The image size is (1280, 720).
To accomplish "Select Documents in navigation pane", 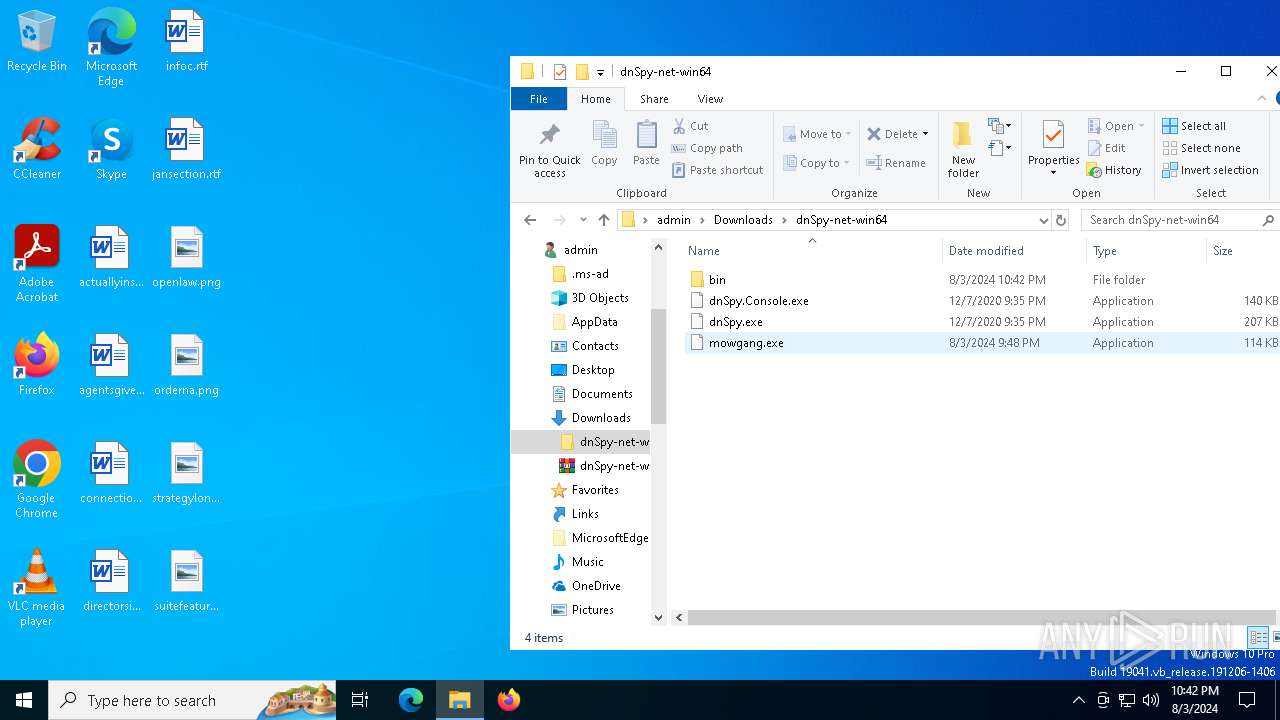I will click(602, 394).
